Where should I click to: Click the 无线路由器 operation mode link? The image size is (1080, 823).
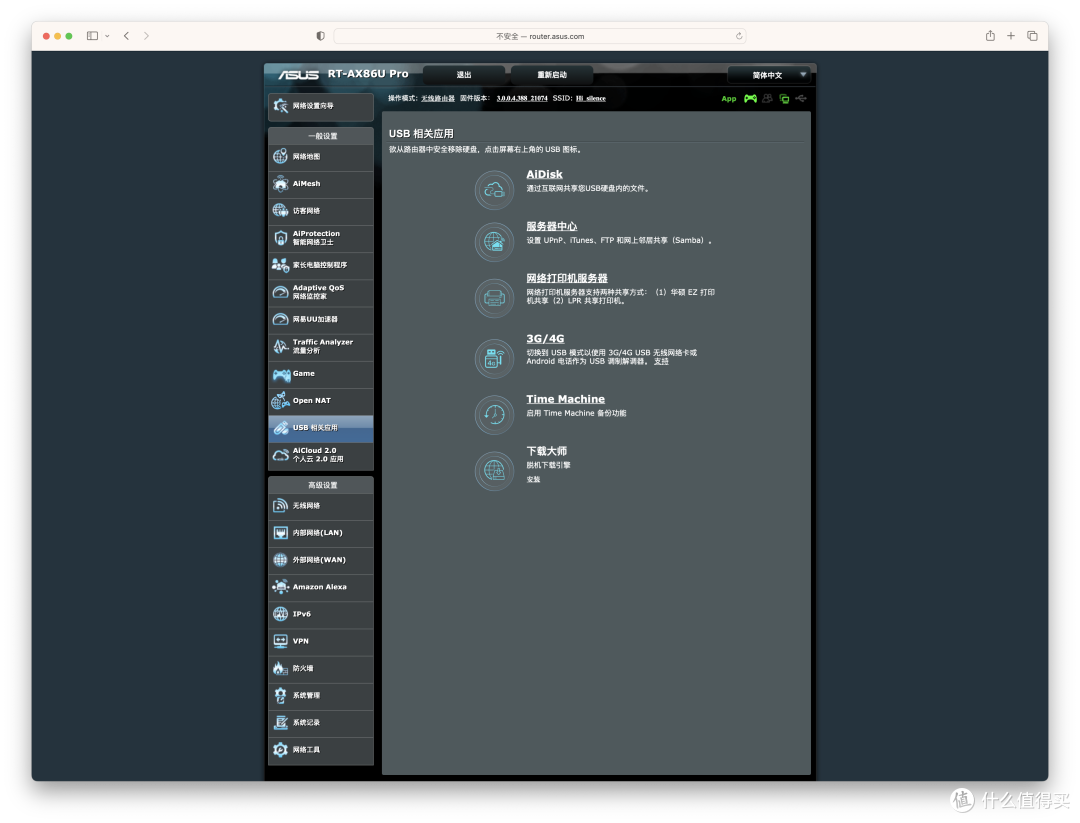tap(438, 98)
